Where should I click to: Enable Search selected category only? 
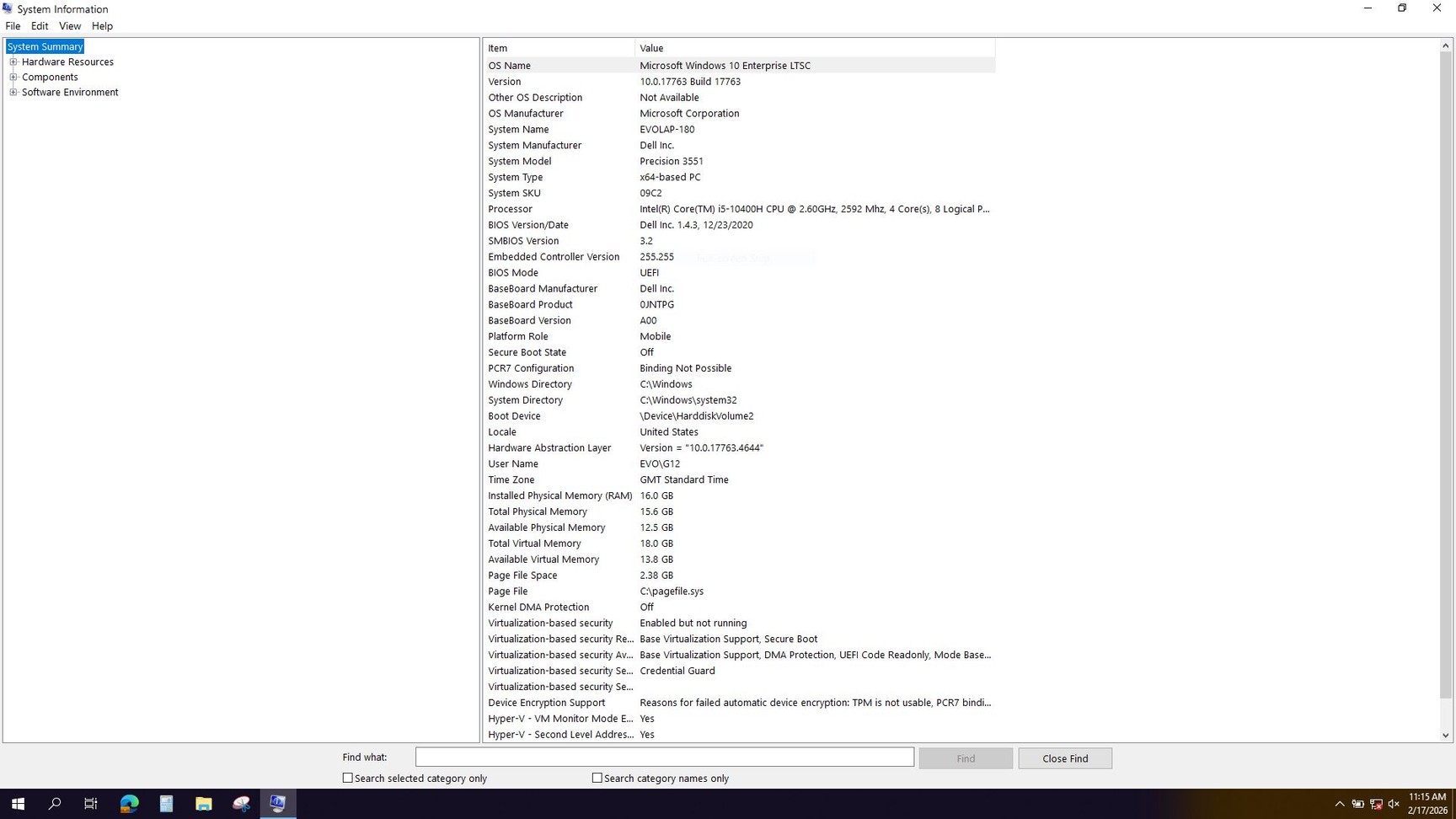pyautogui.click(x=347, y=778)
